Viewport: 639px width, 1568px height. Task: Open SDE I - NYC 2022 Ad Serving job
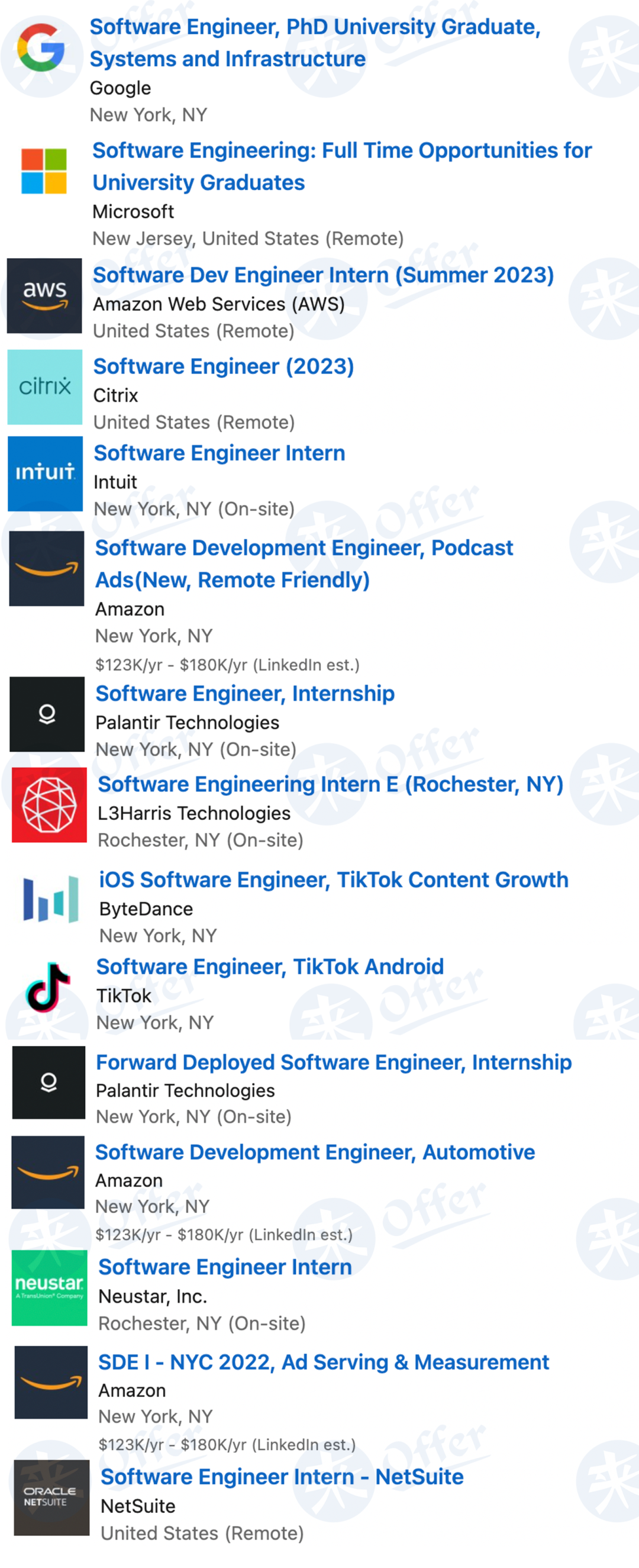tap(323, 1361)
